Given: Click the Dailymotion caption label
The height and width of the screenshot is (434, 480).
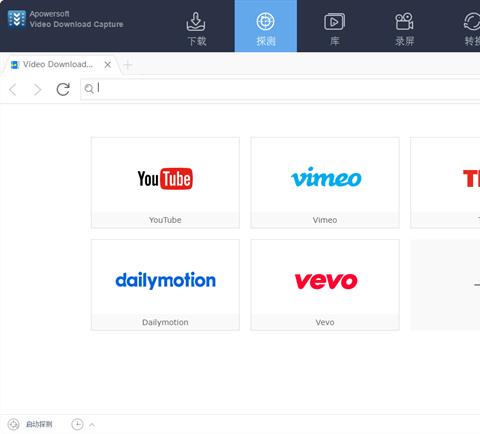Looking at the screenshot, I should click(x=165, y=322).
